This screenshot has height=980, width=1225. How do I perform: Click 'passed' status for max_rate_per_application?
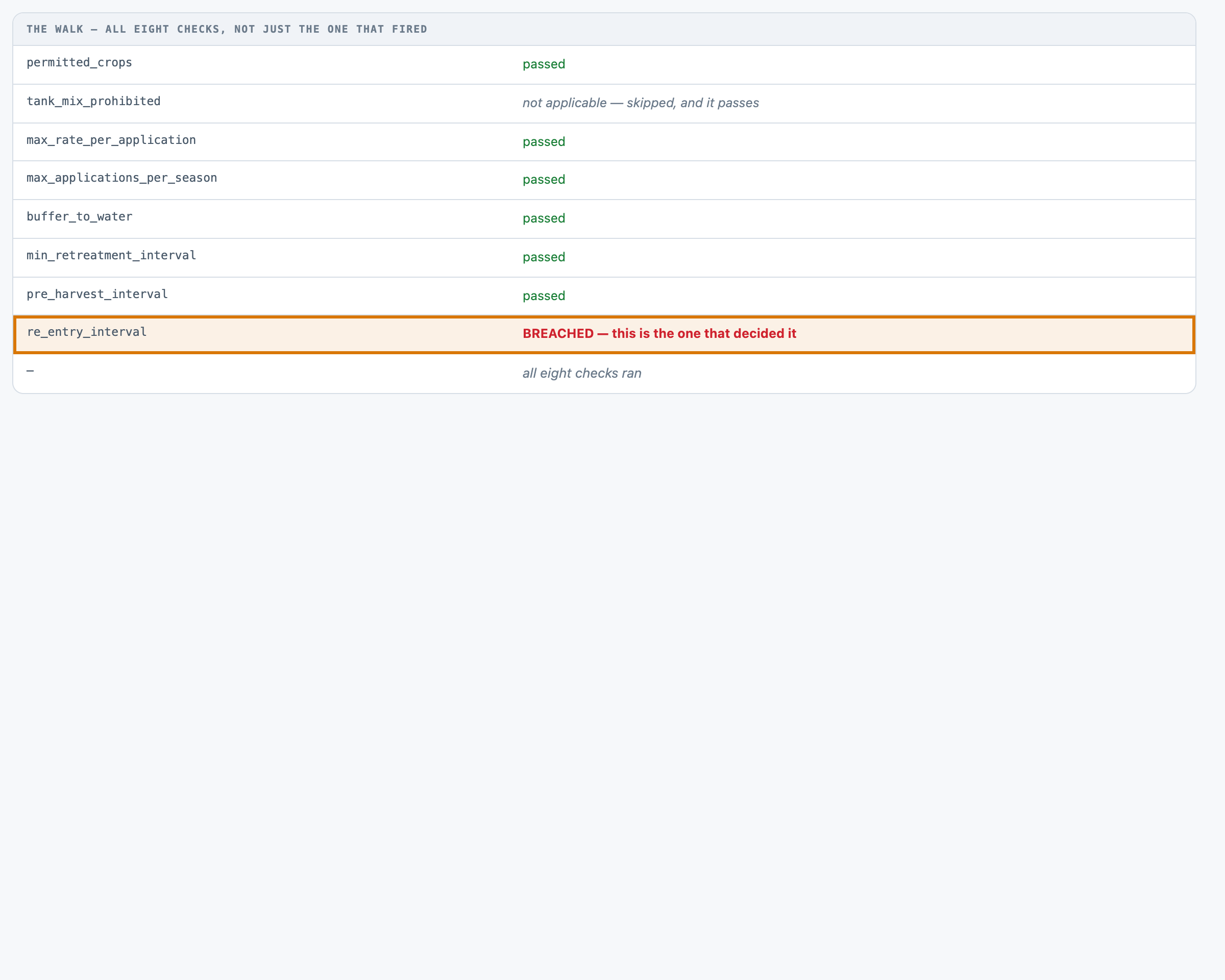click(x=544, y=141)
